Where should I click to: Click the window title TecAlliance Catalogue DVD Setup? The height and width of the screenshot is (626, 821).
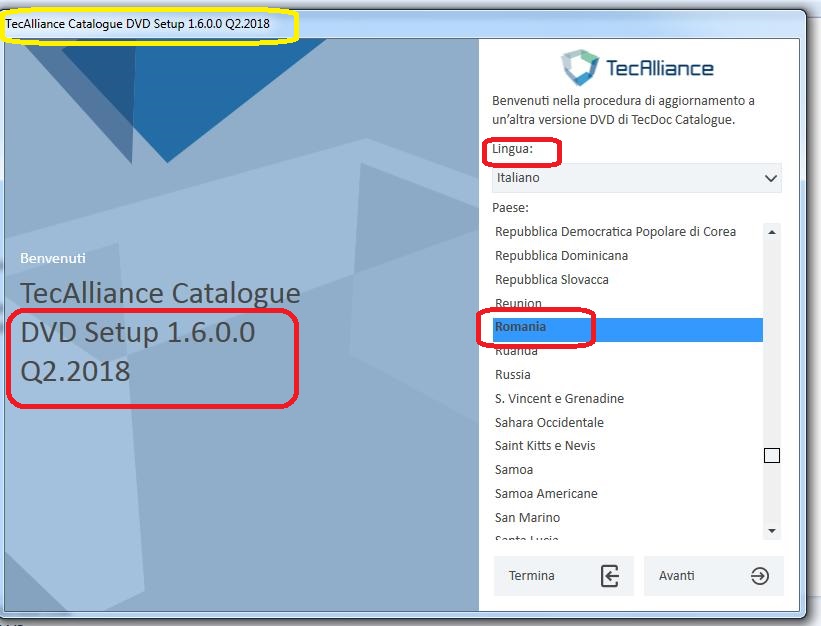[138, 24]
